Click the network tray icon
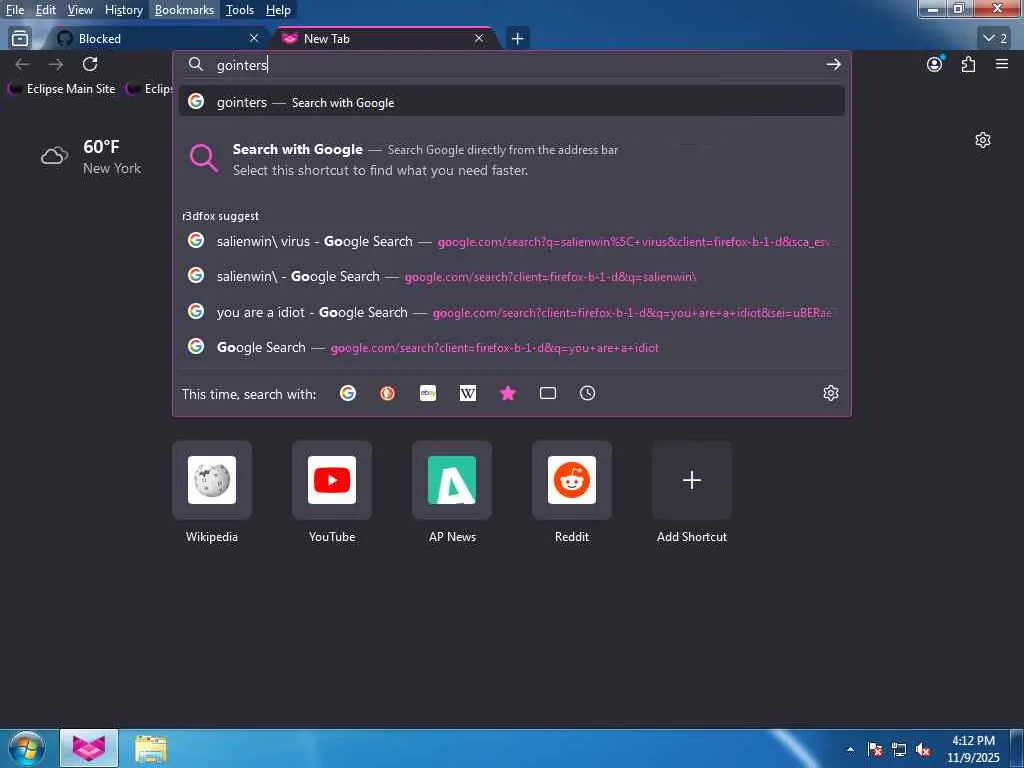 coord(899,749)
